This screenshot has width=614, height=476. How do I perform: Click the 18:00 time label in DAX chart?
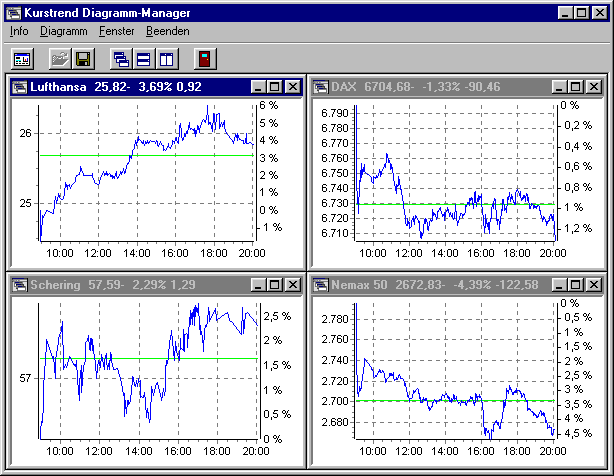click(x=516, y=253)
